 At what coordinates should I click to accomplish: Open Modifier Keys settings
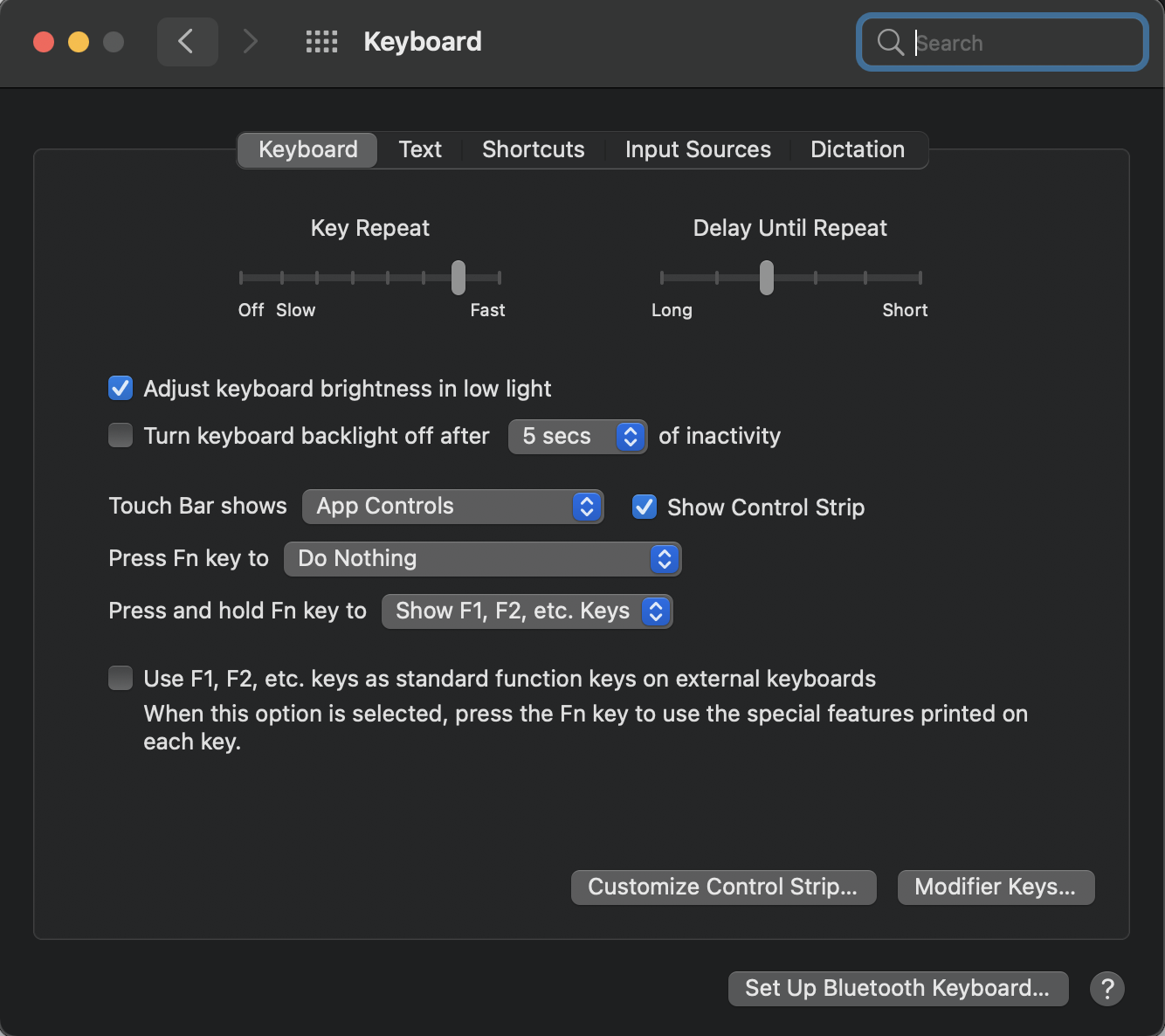(x=996, y=887)
